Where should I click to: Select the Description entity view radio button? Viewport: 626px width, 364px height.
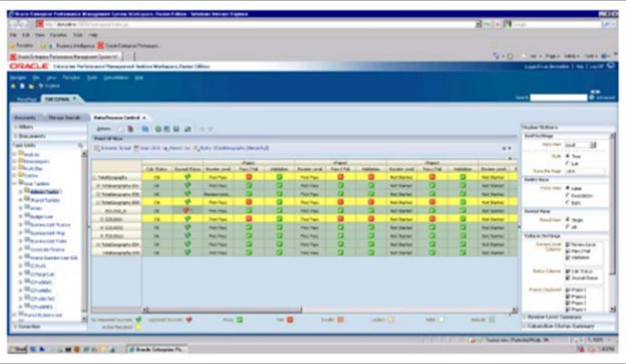pyautogui.click(x=567, y=195)
